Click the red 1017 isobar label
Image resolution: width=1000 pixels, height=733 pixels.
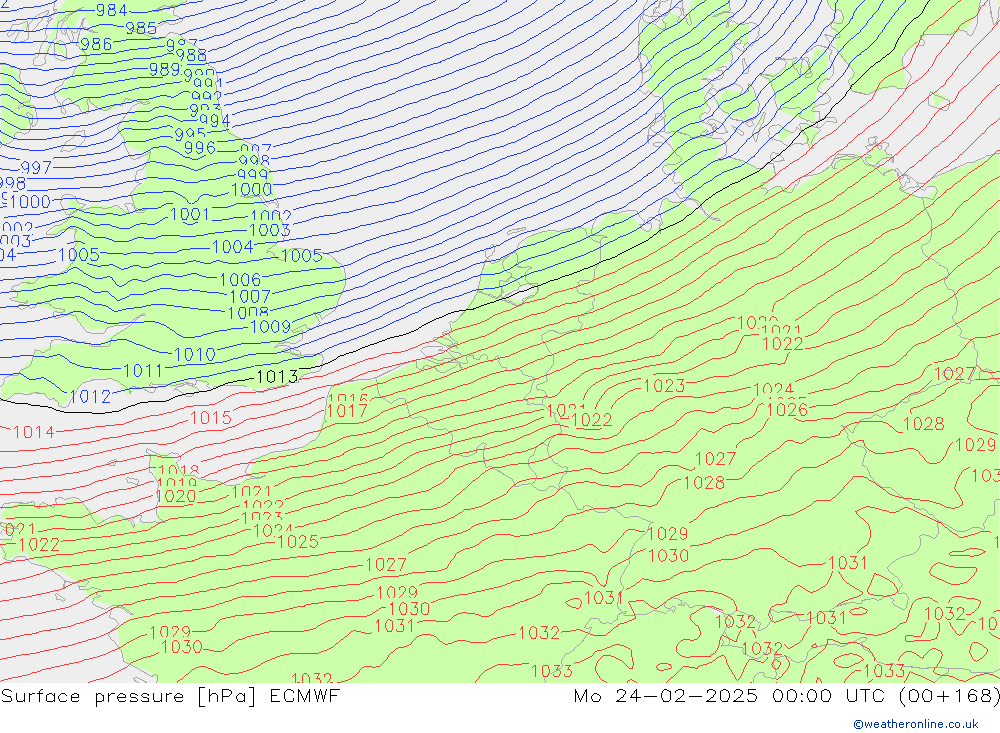(348, 411)
